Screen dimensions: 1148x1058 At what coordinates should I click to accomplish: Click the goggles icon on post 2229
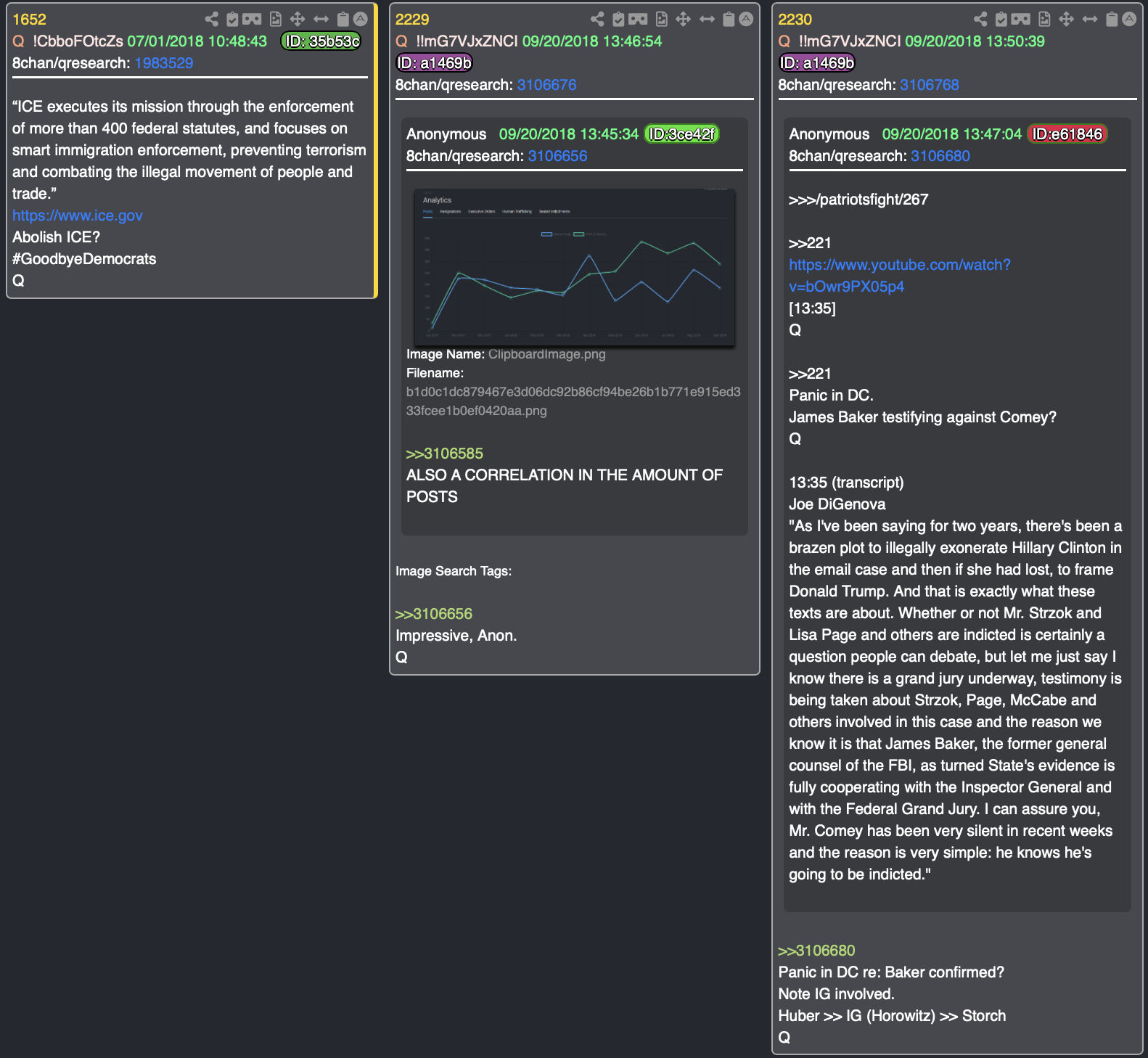(638, 19)
